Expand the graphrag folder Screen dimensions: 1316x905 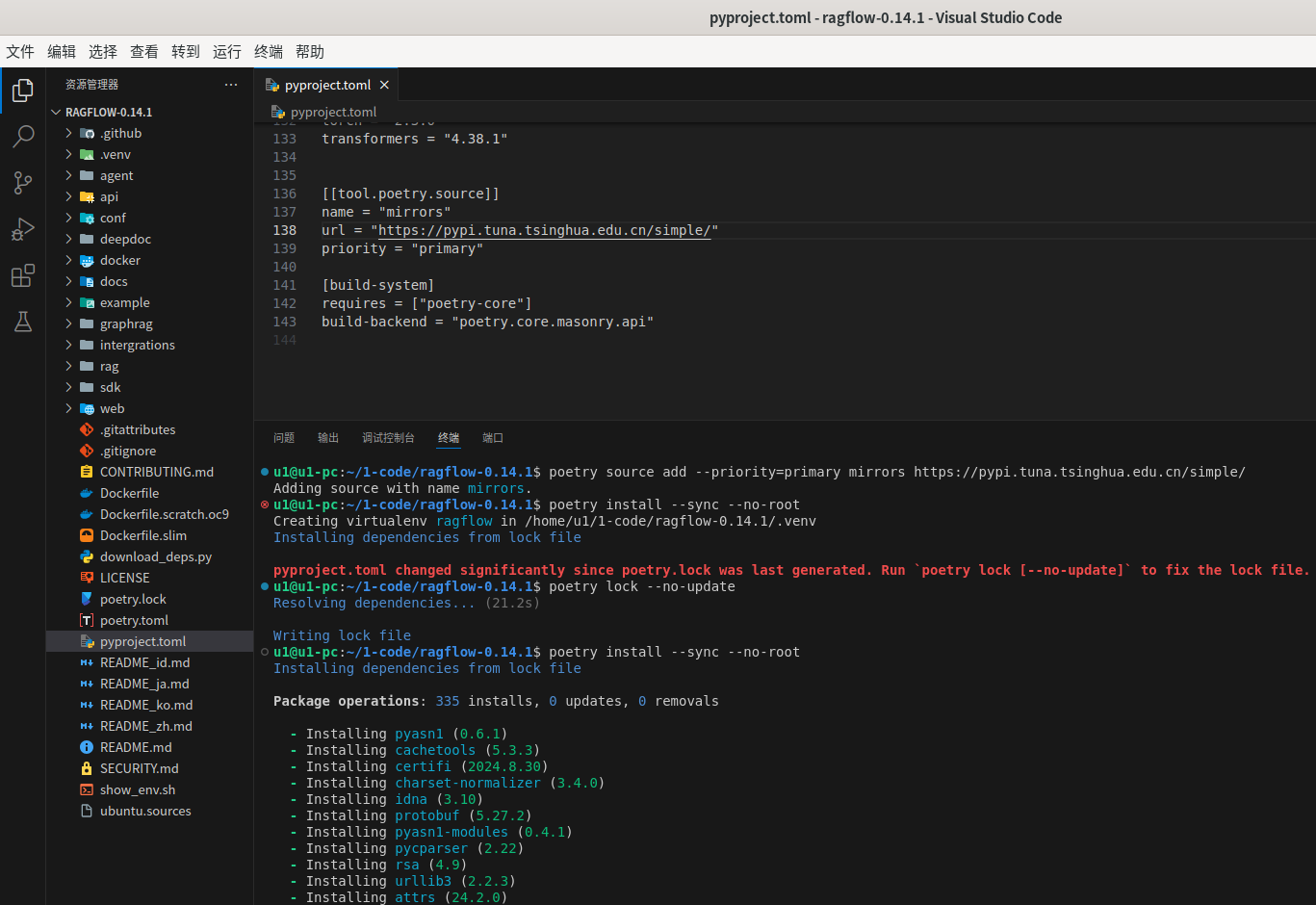(x=68, y=323)
